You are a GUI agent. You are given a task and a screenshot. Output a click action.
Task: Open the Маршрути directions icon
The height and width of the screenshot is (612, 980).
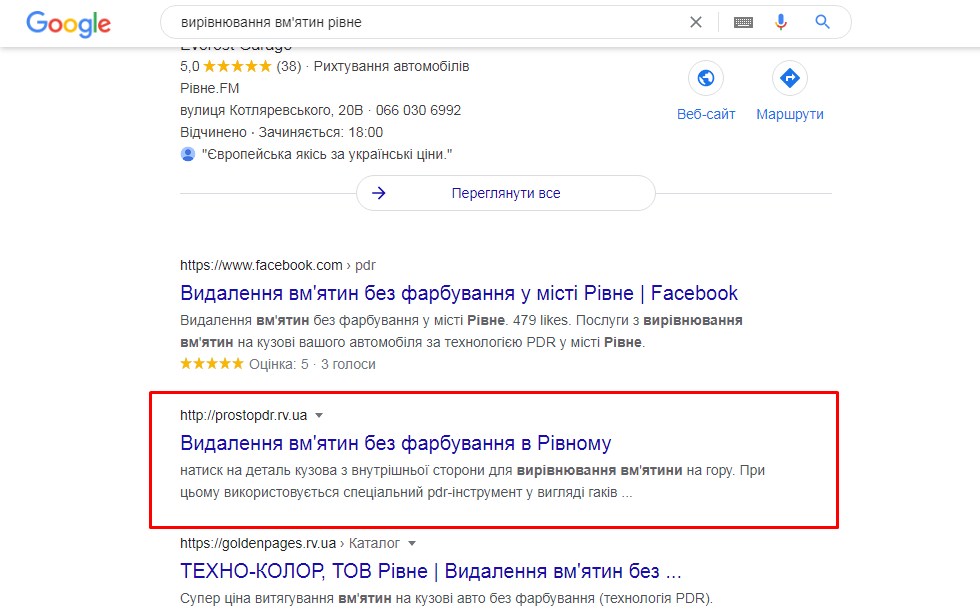(790, 78)
